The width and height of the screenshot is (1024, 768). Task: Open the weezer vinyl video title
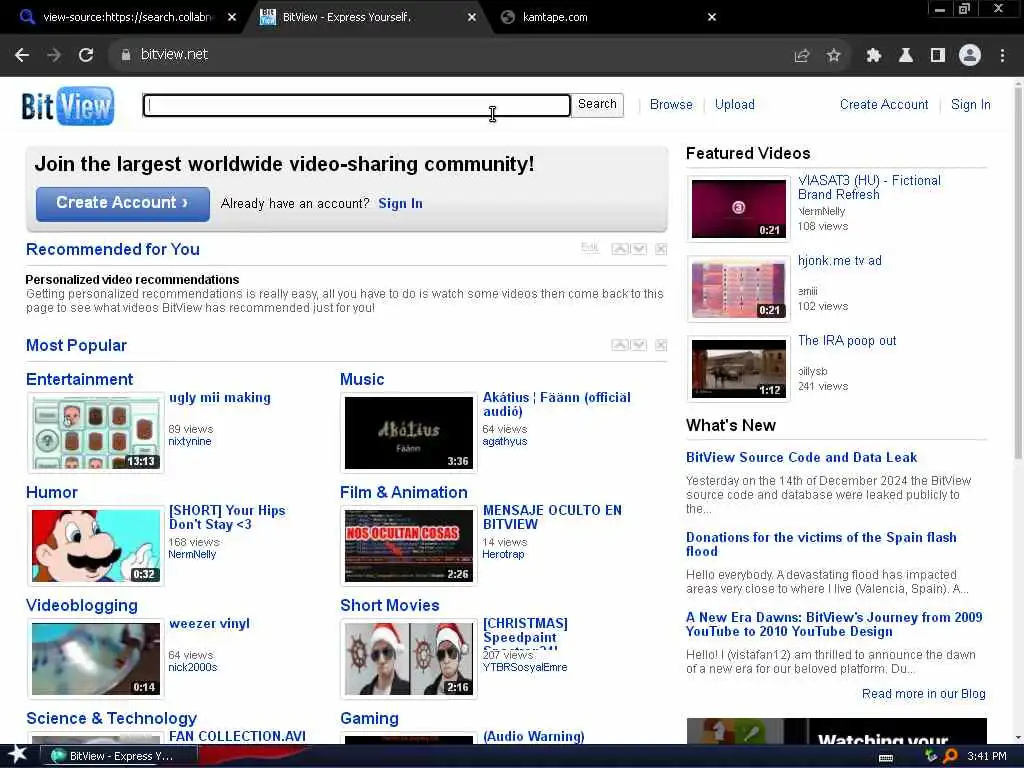click(209, 624)
